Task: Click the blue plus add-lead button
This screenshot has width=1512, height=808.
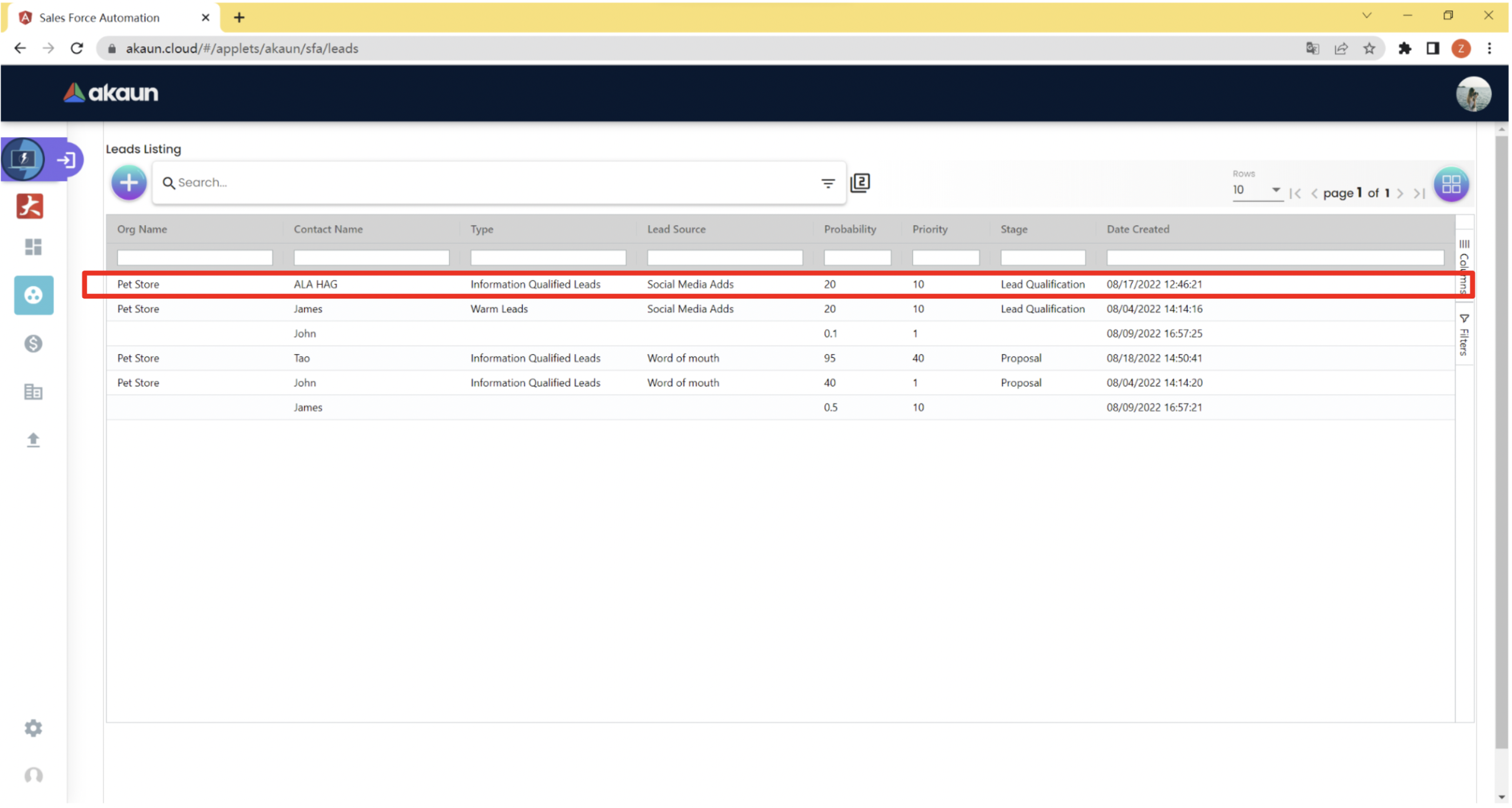Action: coord(128,183)
